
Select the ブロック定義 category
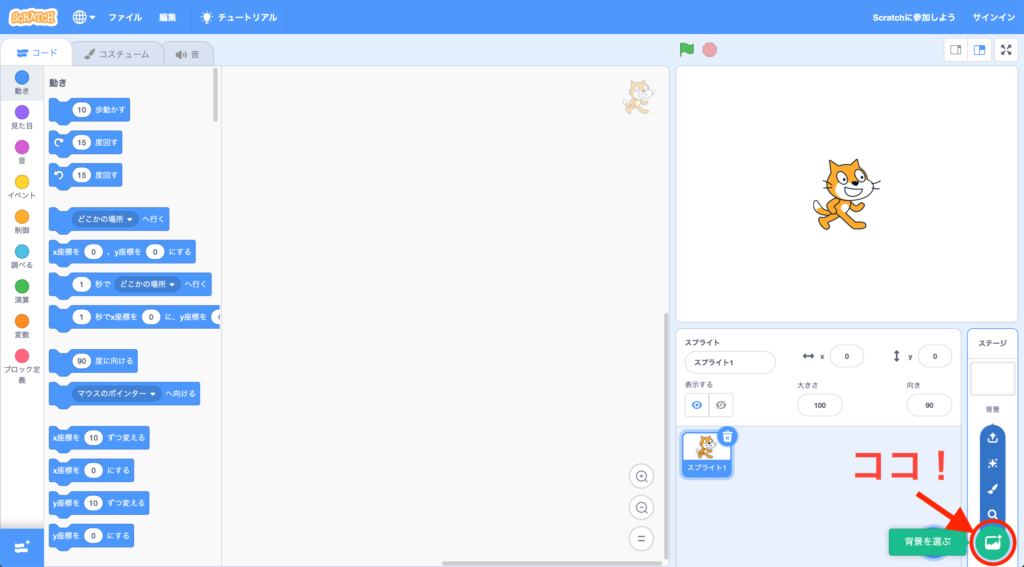[22, 366]
